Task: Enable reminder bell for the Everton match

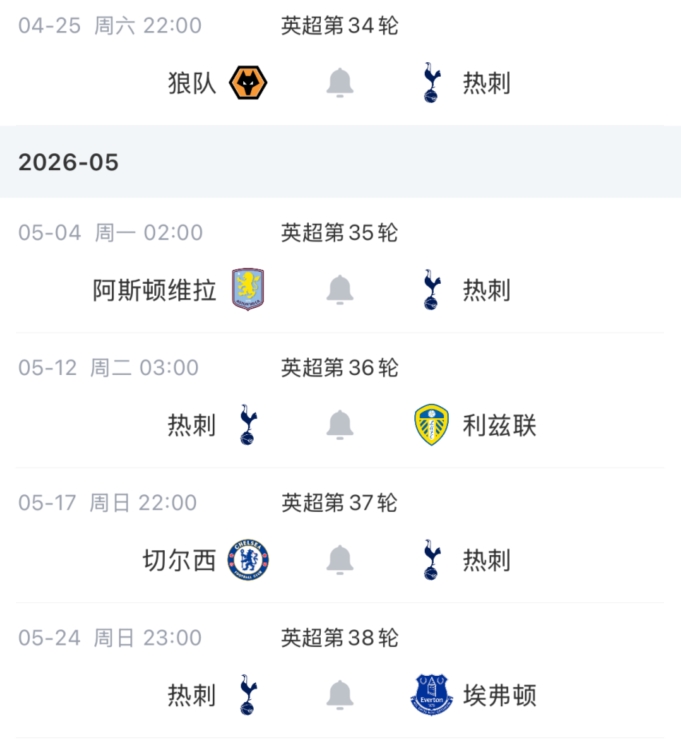Action: pyautogui.click(x=340, y=695)
